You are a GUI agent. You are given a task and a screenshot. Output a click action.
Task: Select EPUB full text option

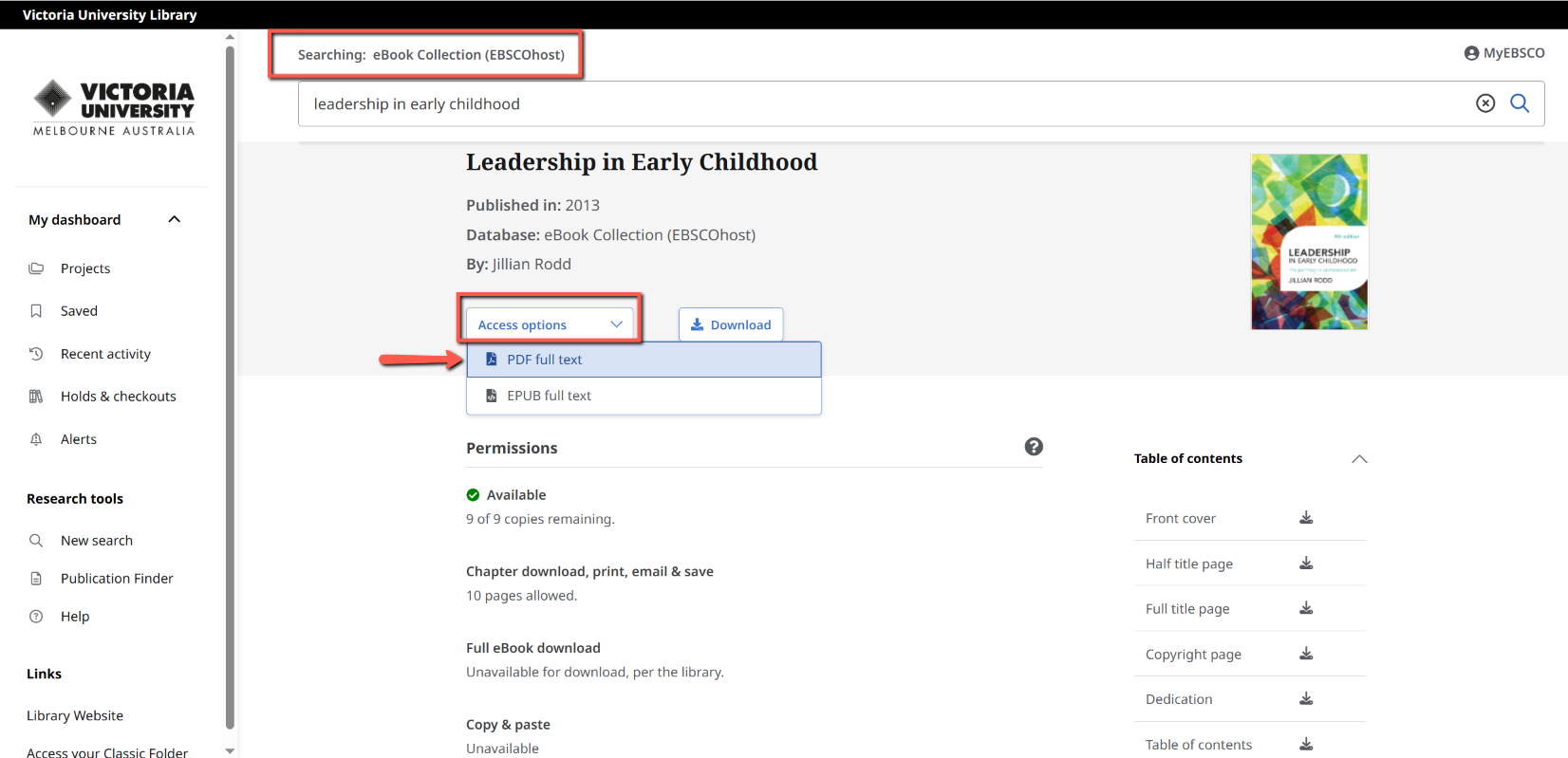(644, 396)
